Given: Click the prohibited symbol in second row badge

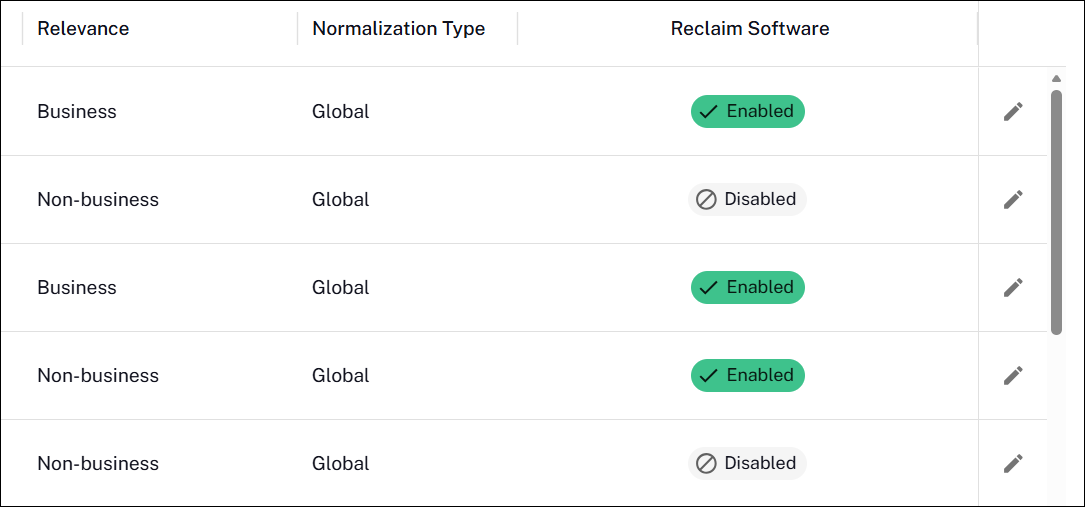Looking at the screenshot, I should (x=706, y=200).
